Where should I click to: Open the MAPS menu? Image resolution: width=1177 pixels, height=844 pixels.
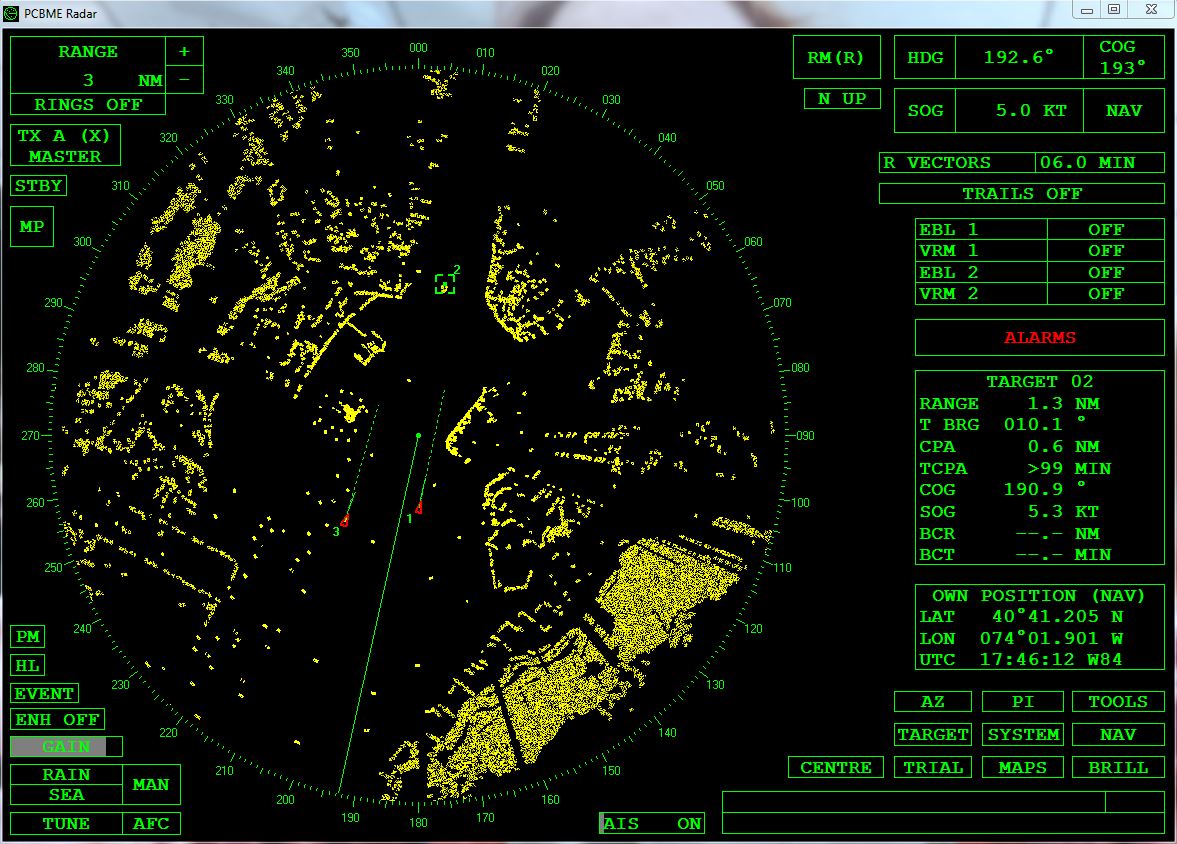point(1022,768)
